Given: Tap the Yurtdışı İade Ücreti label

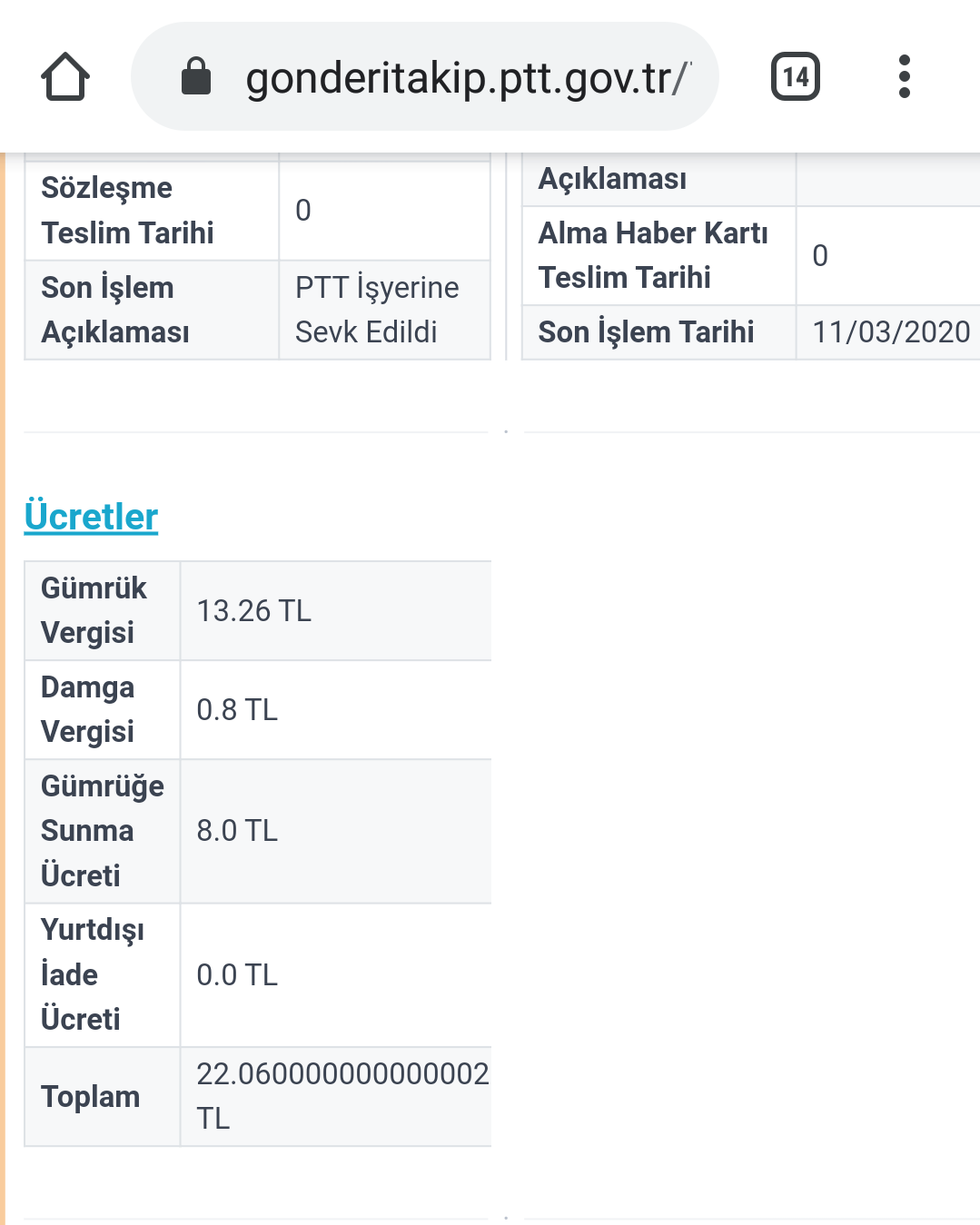Looking at the screenshot, I should point(93,975).
